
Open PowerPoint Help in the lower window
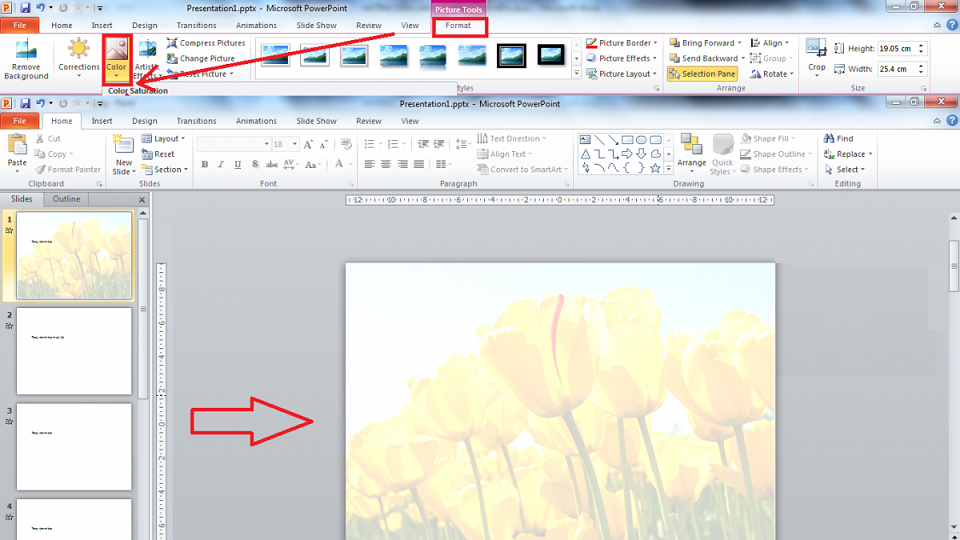point(952,121)
